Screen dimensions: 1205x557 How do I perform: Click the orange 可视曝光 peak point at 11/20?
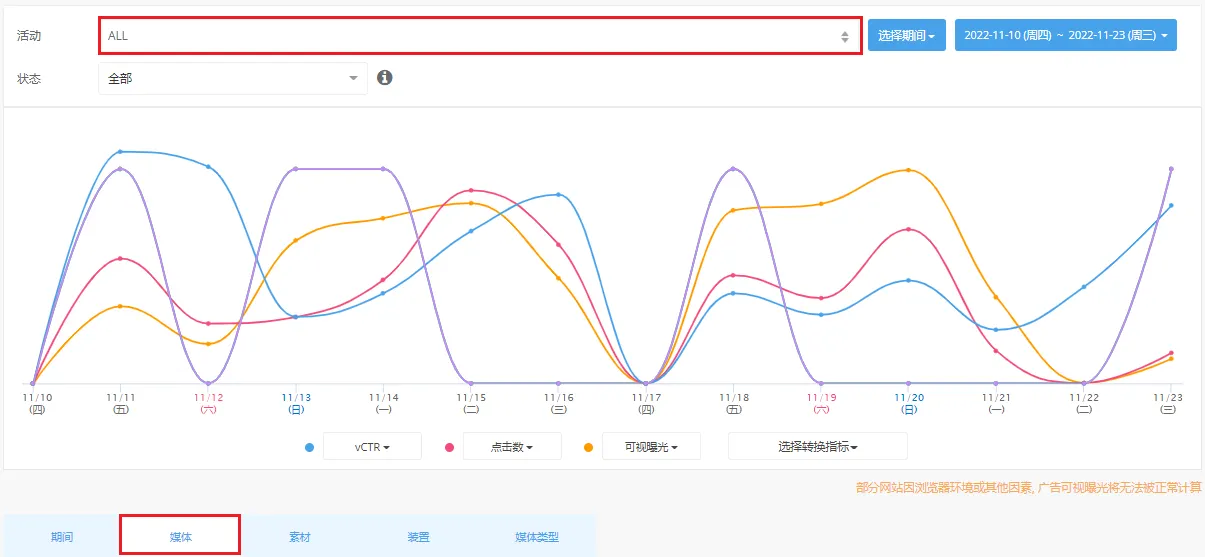point(908,170)
